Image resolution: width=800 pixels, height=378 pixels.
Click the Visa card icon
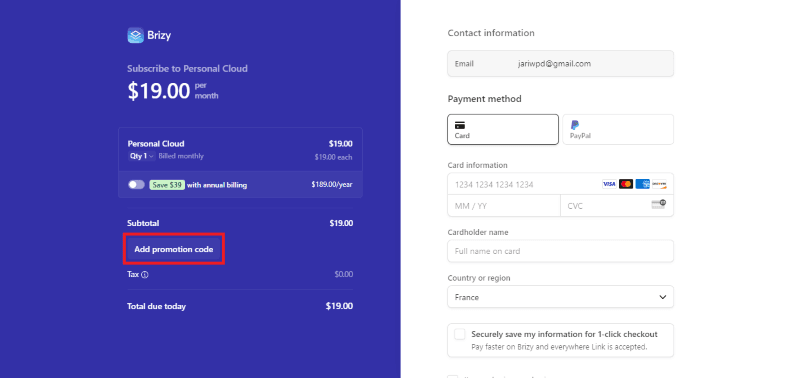tap(609, 184)
